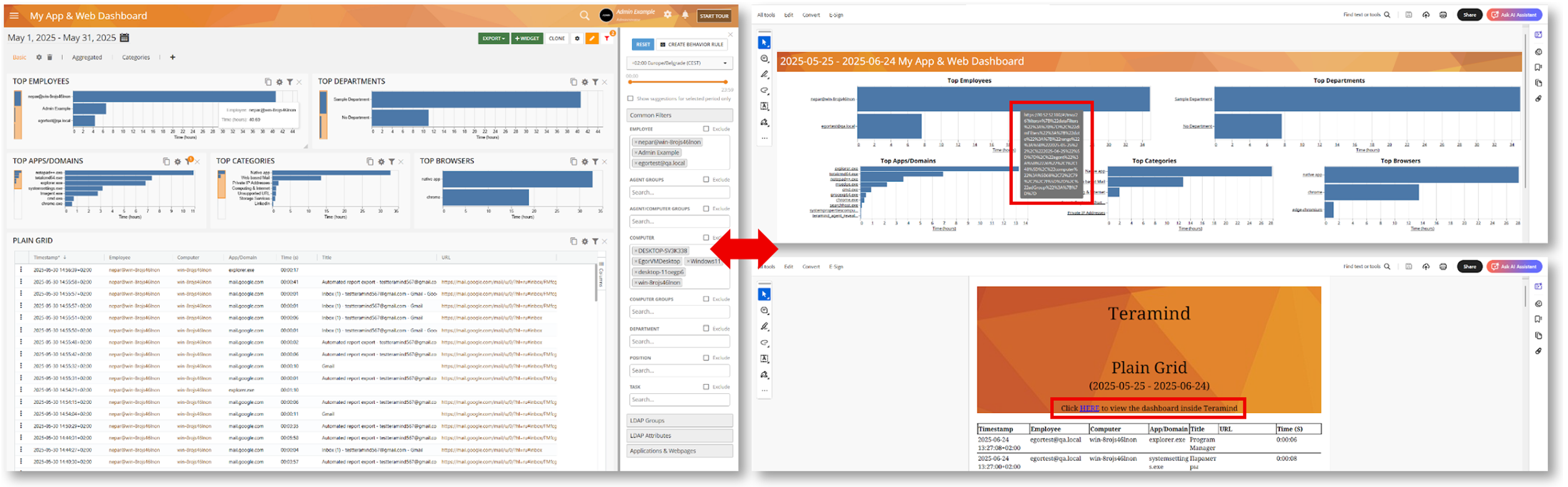This screenshot has height=487, width=1568.
Task: Open the Plain Grid widget filter
Action: (595, 241)
